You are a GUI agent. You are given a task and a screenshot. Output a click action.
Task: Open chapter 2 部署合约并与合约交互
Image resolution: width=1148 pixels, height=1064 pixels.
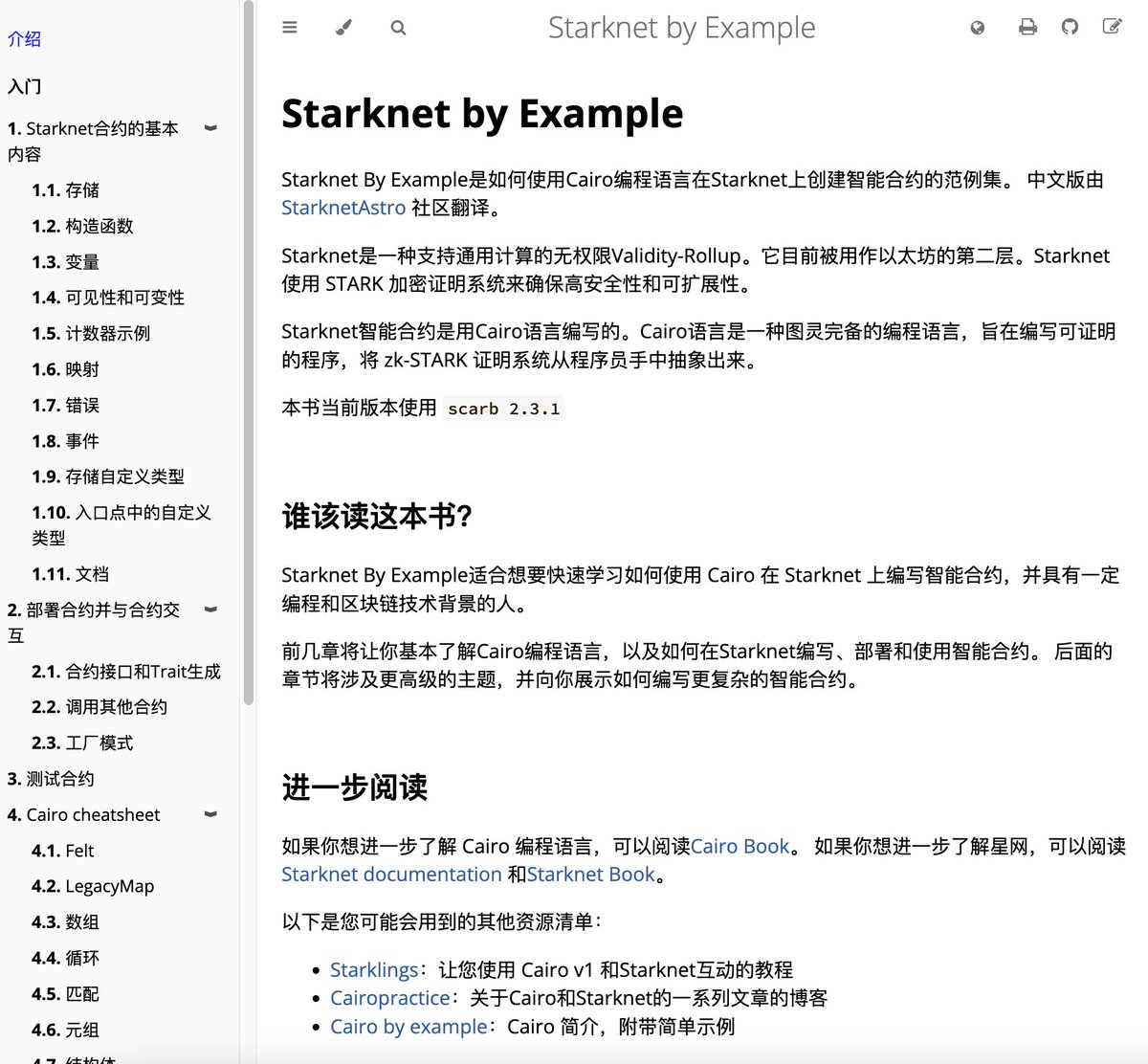(x=93, y=622)
